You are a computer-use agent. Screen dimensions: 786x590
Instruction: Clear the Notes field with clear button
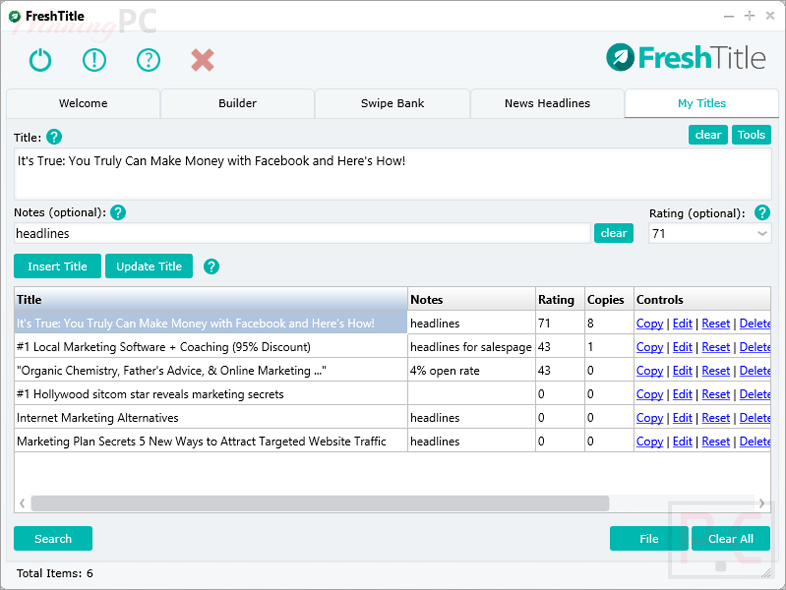pos(614,233)
